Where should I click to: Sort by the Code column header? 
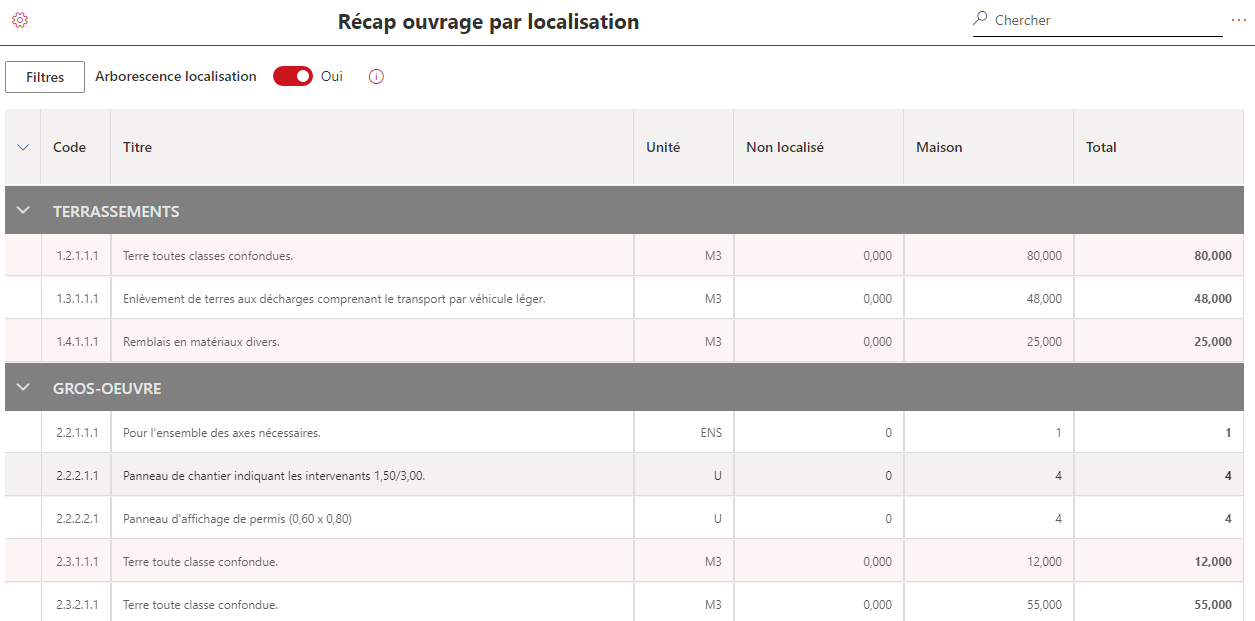(x=69, y=147)
